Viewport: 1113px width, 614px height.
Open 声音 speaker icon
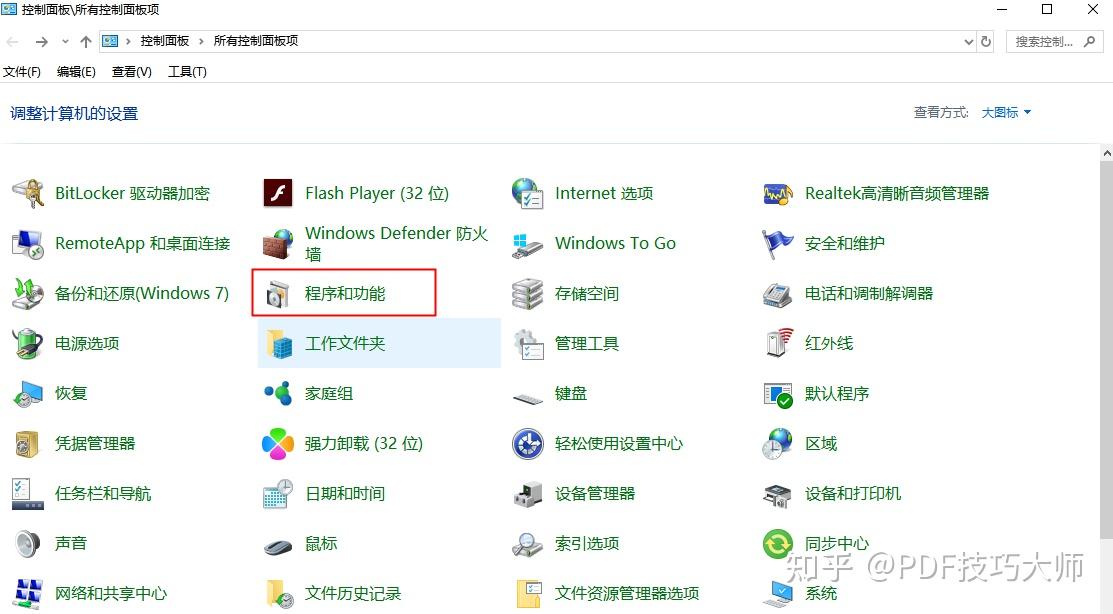(29, 544)
